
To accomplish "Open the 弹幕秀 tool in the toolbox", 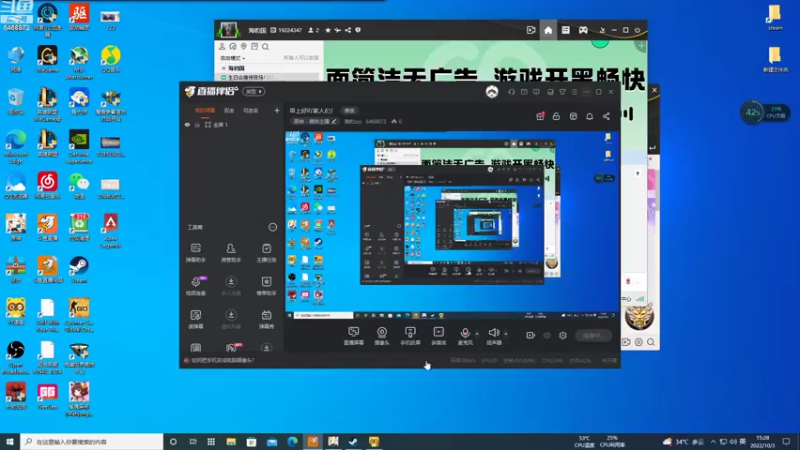I will (x=266, y=318).
